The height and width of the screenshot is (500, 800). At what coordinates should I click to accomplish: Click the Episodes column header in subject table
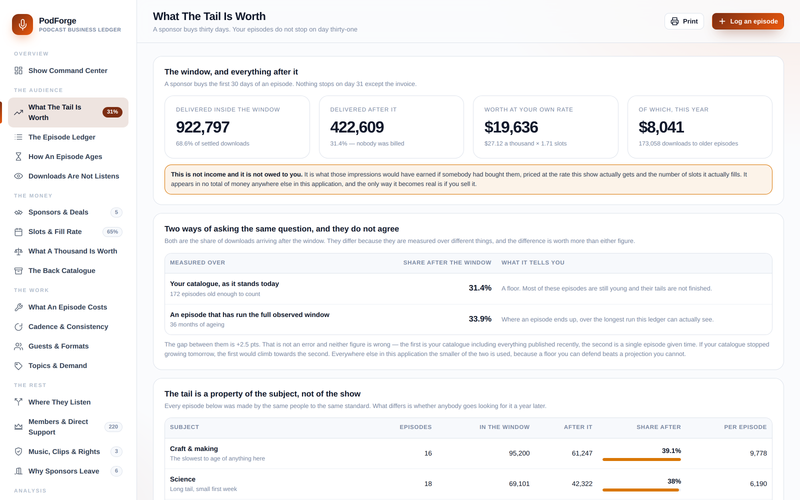pyautogui.click(x=415, y=427)
